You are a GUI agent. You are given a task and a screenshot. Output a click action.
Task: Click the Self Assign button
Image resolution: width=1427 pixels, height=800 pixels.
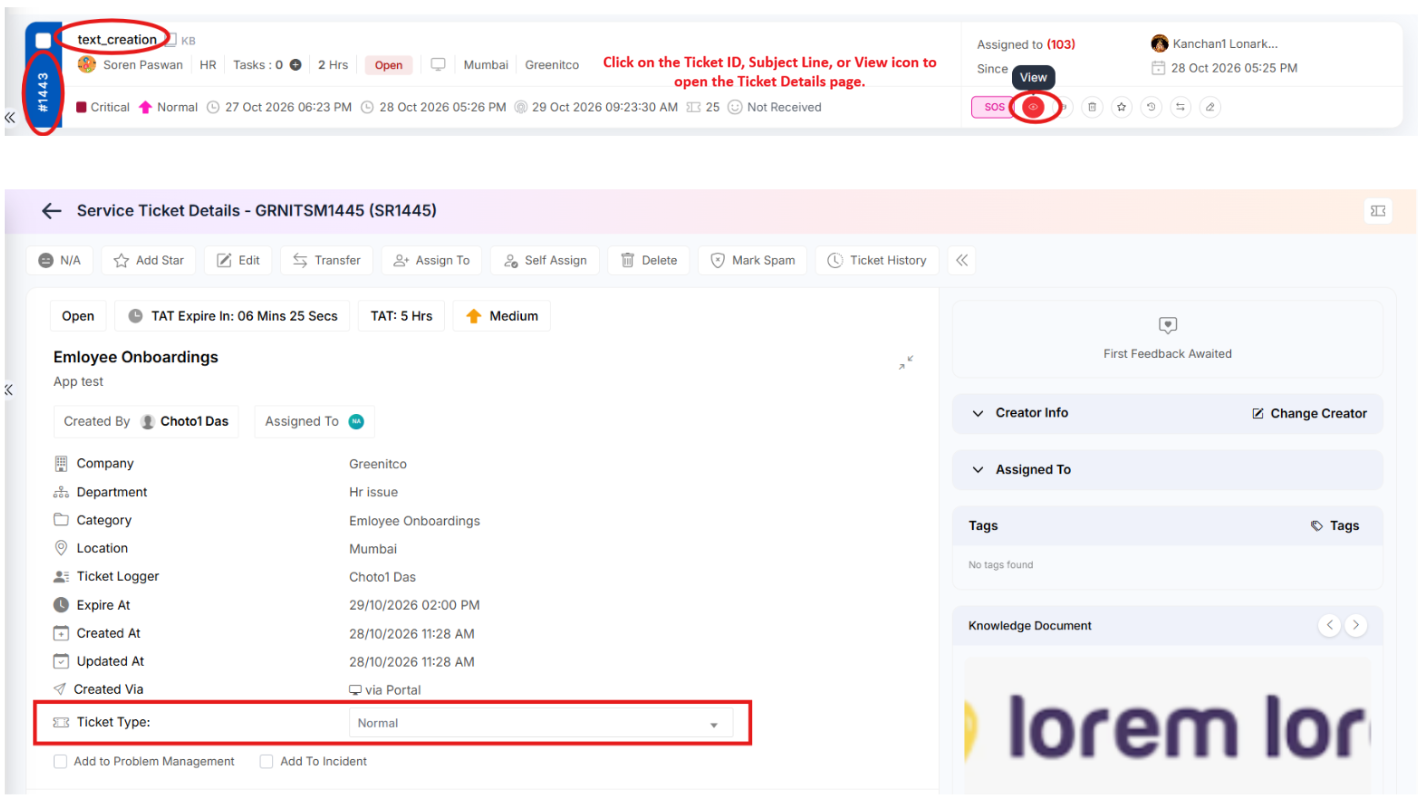(x=545, y=260)
